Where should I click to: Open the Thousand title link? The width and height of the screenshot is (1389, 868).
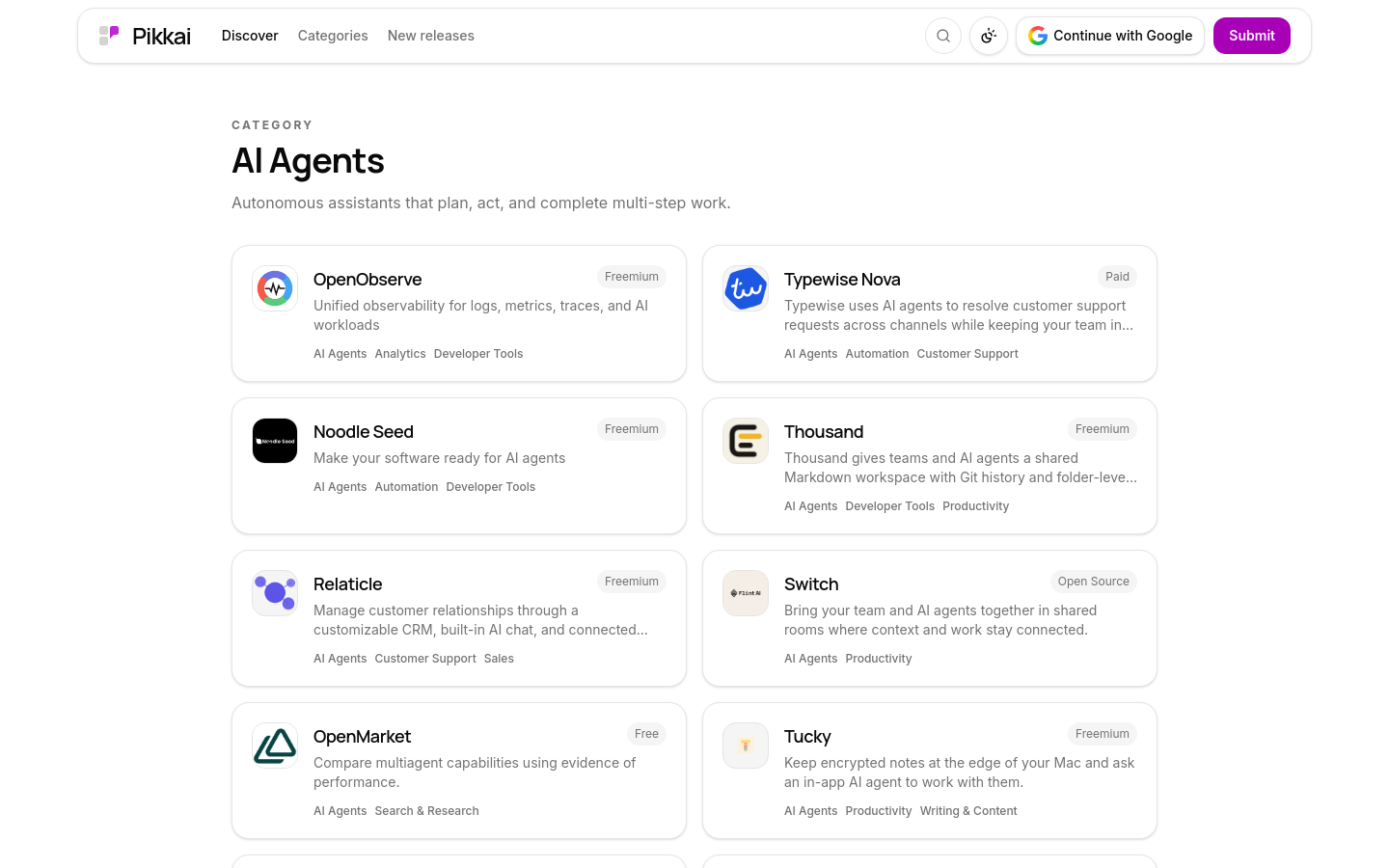coord(824,432)
